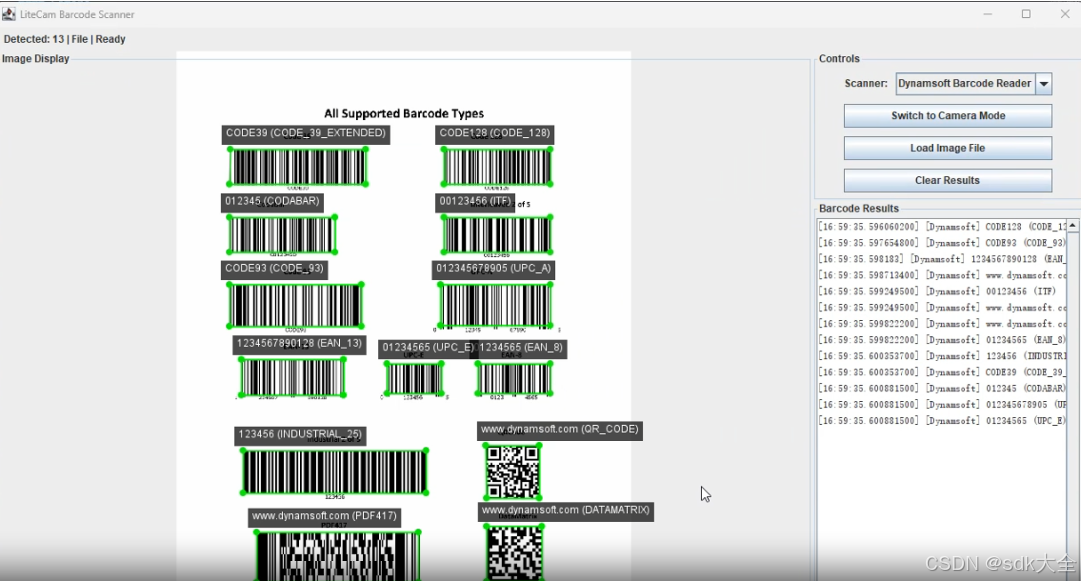Select the result line containing EAN_8
The image size is (1081, 581).
942,340
